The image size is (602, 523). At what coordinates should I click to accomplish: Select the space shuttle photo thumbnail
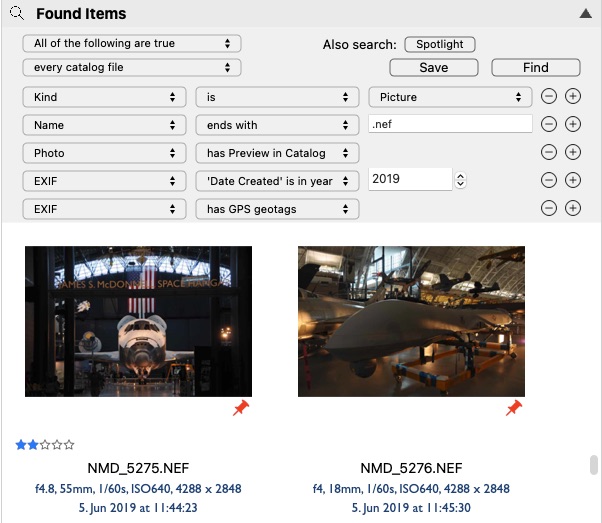click(x=139, y=321)
